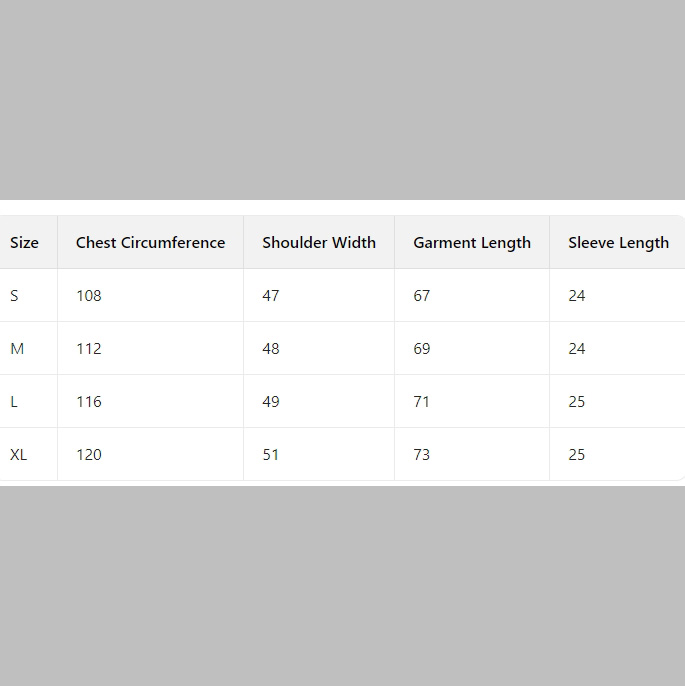Click garment length value 73
685x686 pixels.
(x=422, y=455)
